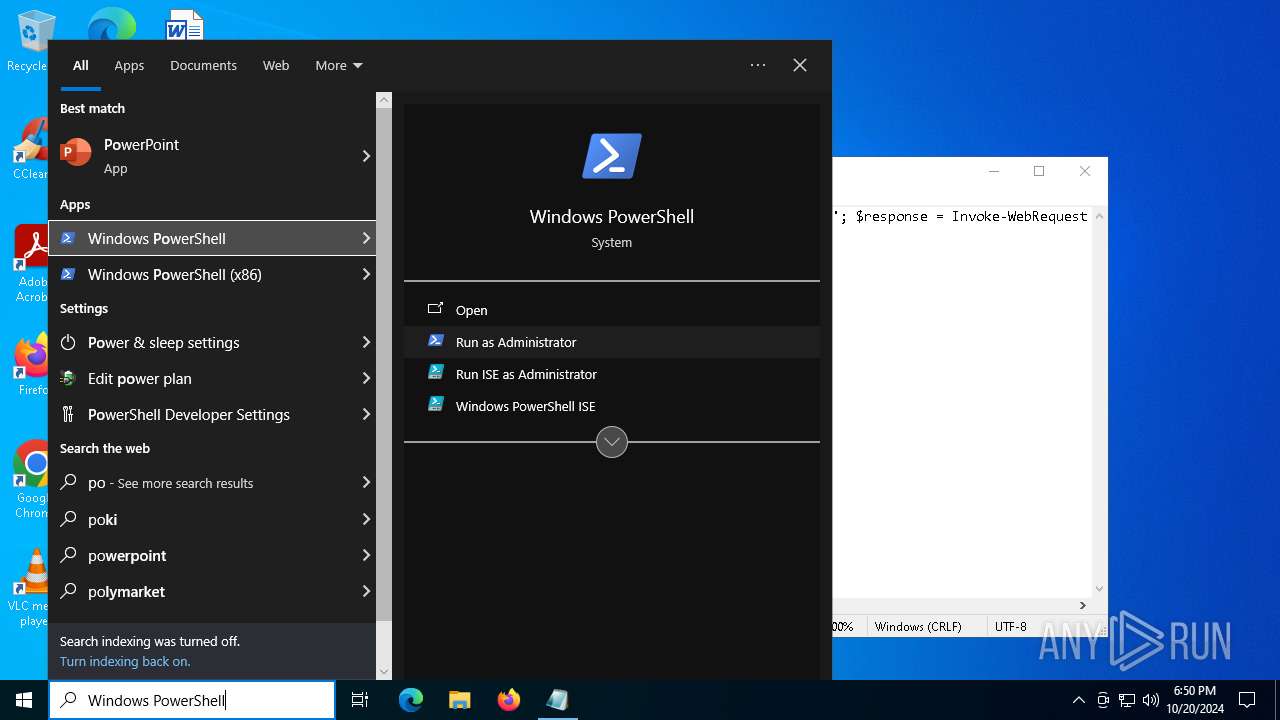
Task: Expand Edit power plan arrow
Action: pos(366,378)
